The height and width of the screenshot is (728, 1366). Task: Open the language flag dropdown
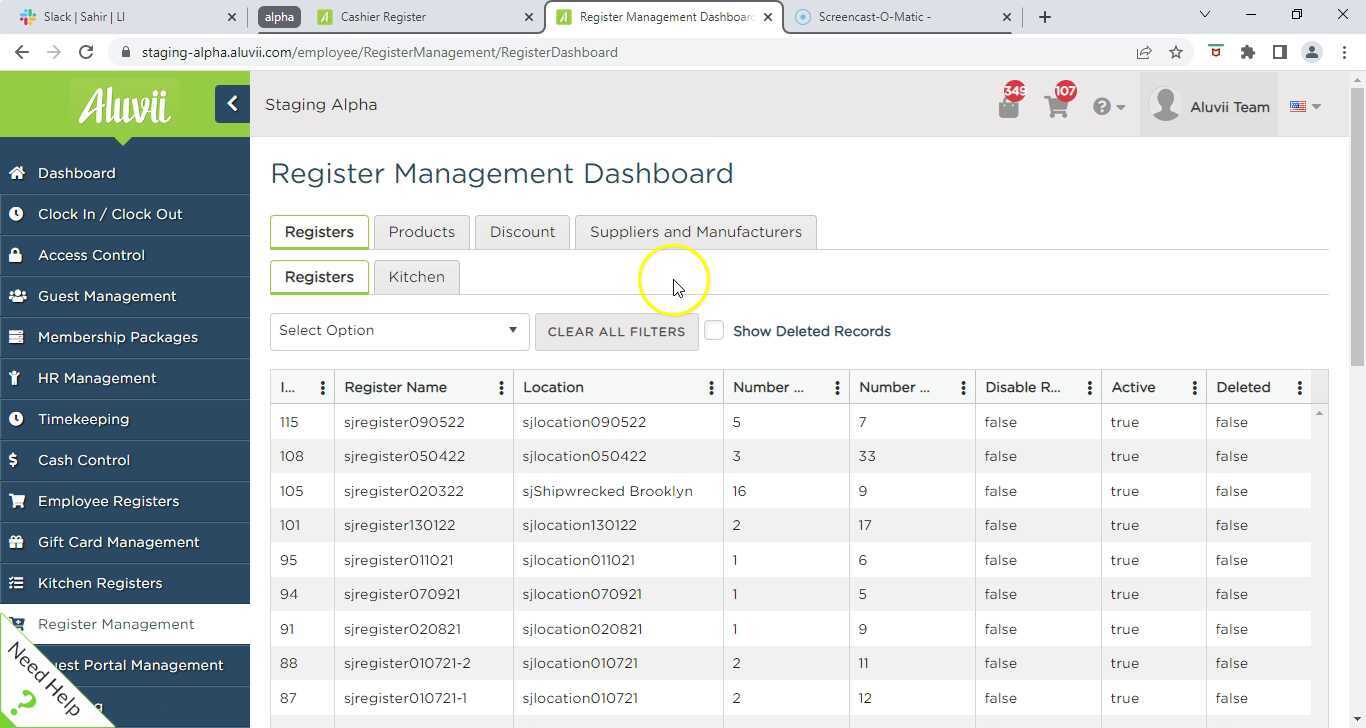coord(1305,106)
